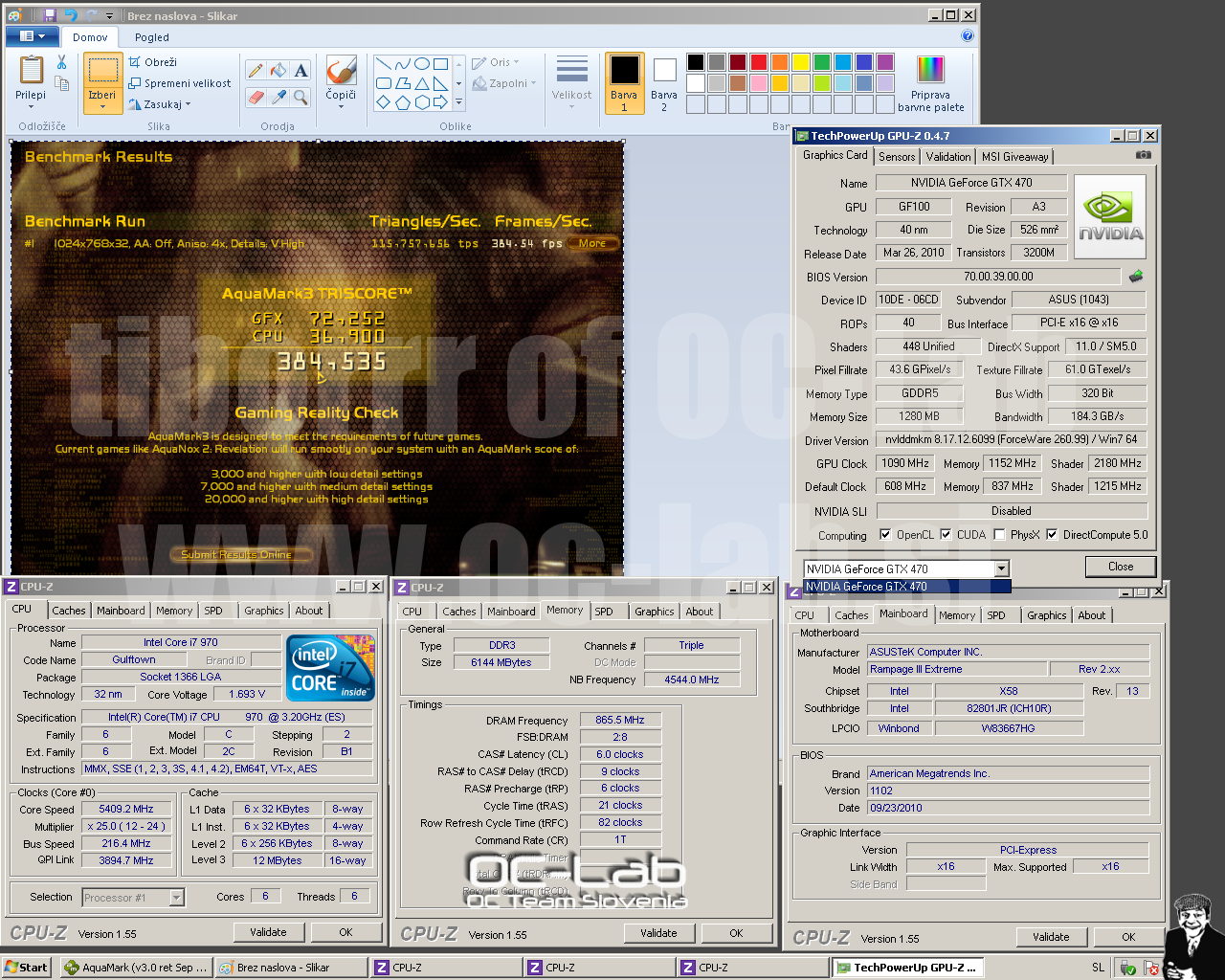Open the customize quick access toolbar arrow

point(109,16)
